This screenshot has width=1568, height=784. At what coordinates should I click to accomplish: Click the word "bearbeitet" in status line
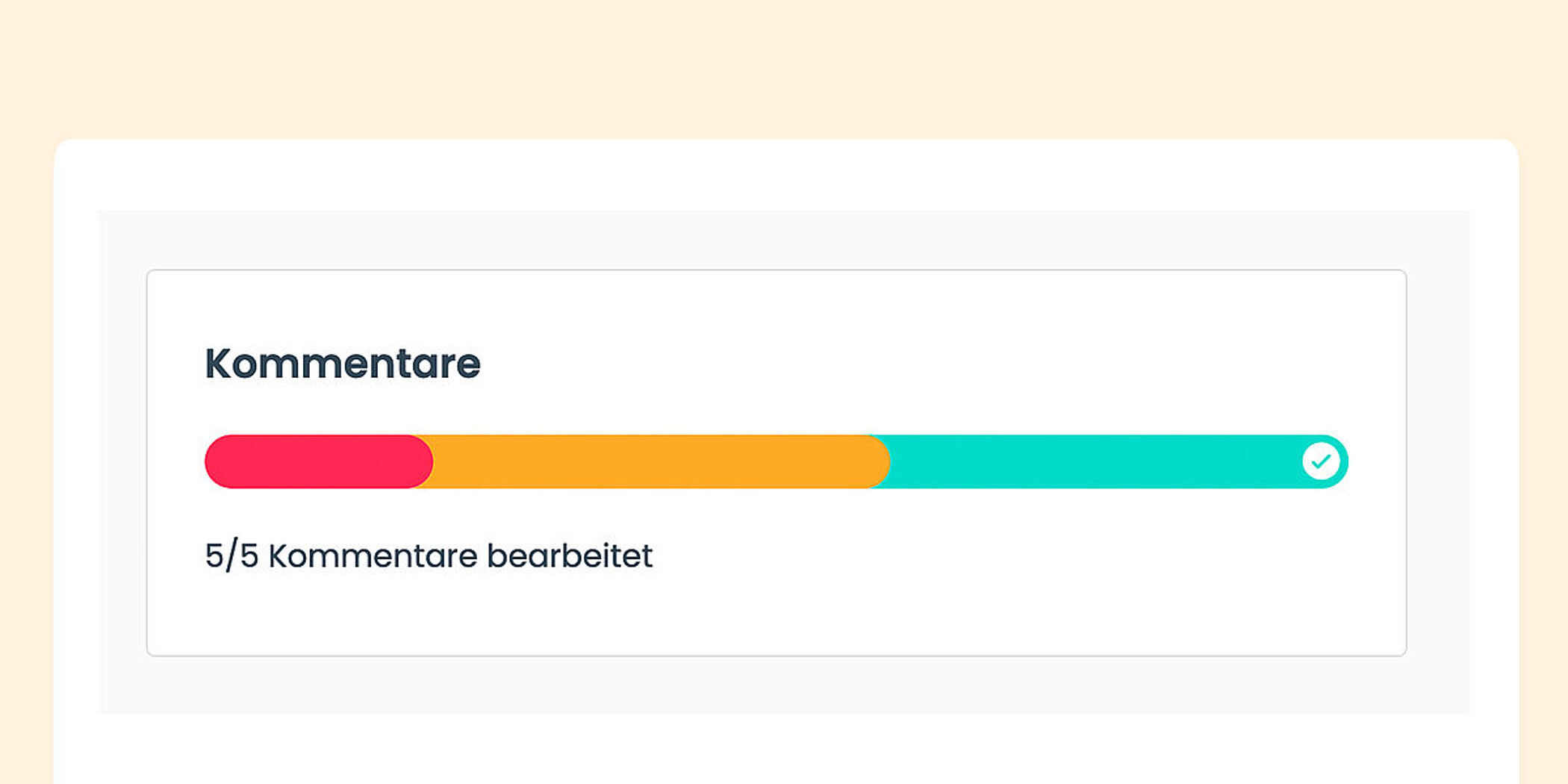570,556
